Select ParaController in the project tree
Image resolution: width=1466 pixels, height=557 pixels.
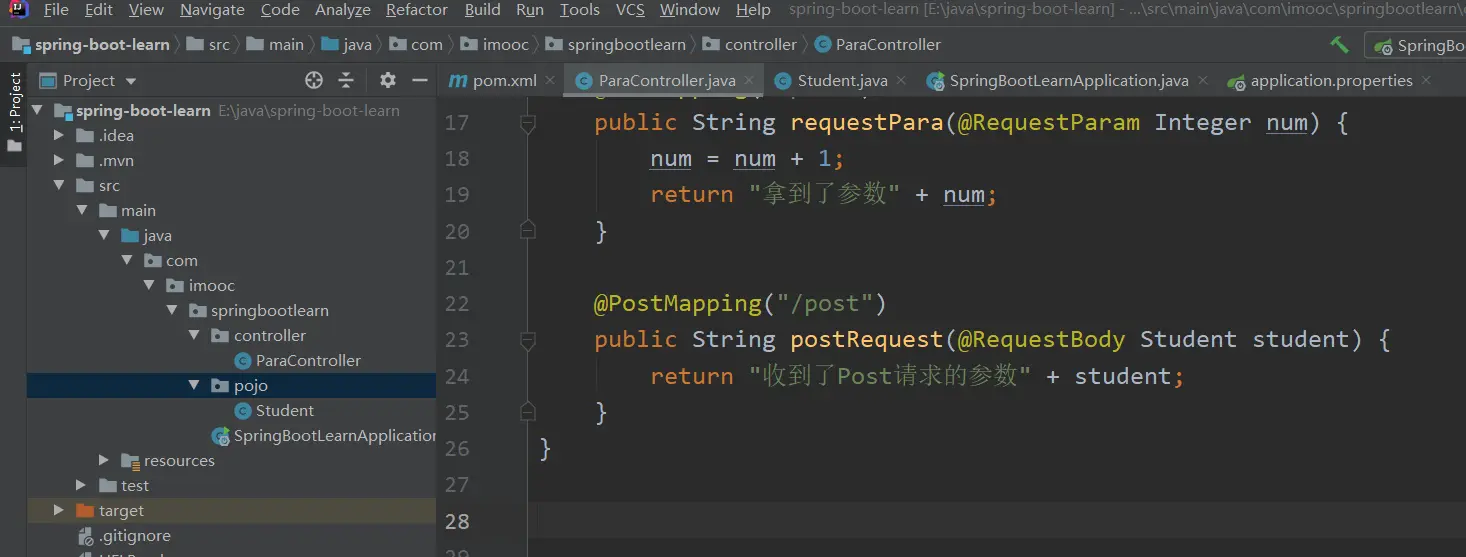coord(307,360)
